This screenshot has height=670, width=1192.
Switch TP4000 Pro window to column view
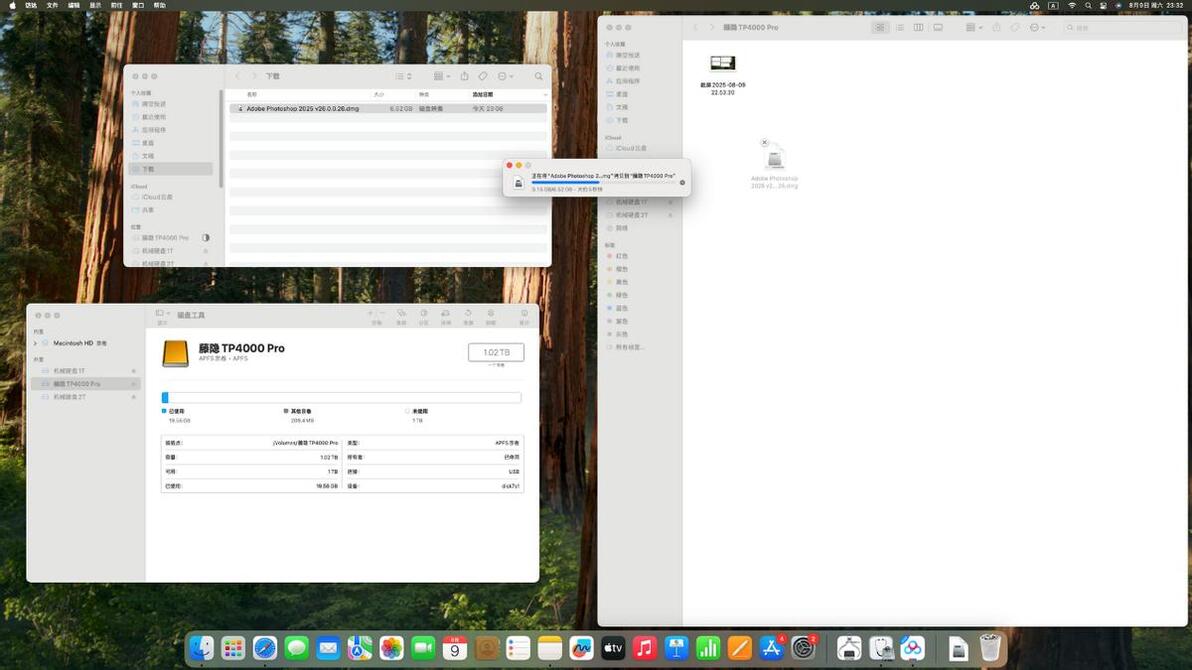(918, 27)
